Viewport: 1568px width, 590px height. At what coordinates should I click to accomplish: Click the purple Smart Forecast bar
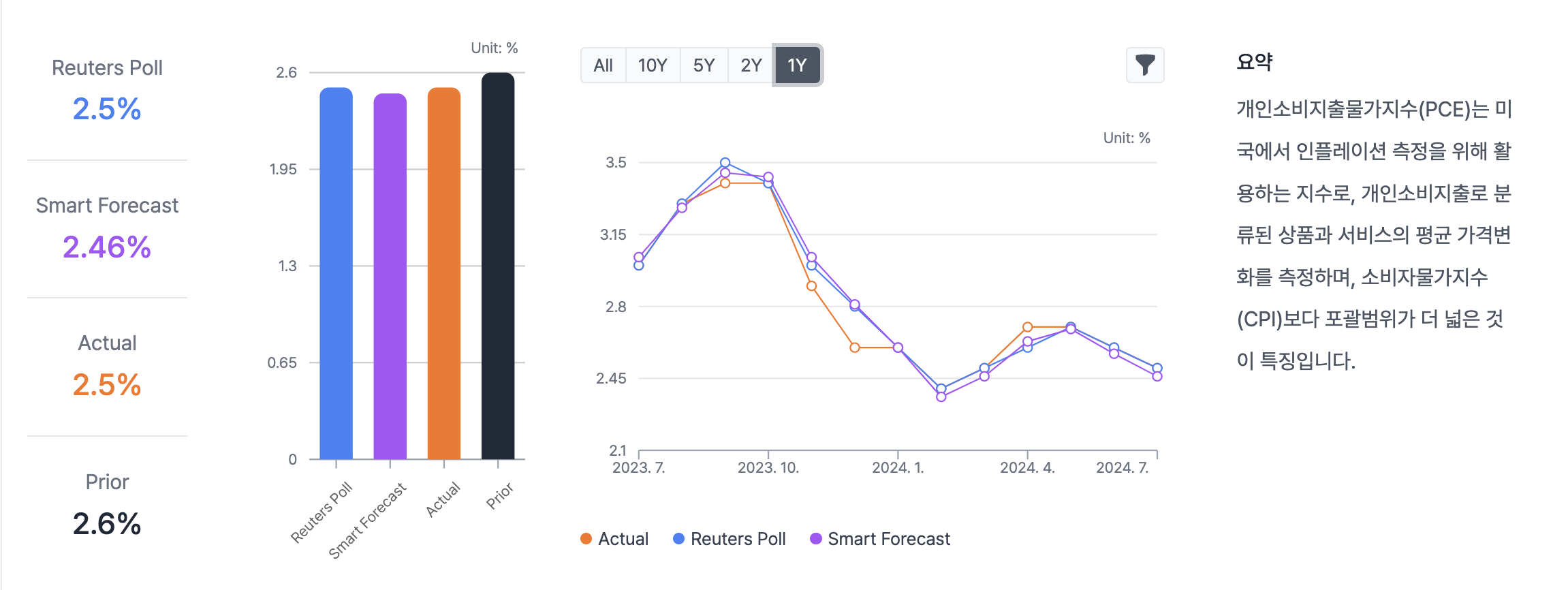[x=390, y=276]
